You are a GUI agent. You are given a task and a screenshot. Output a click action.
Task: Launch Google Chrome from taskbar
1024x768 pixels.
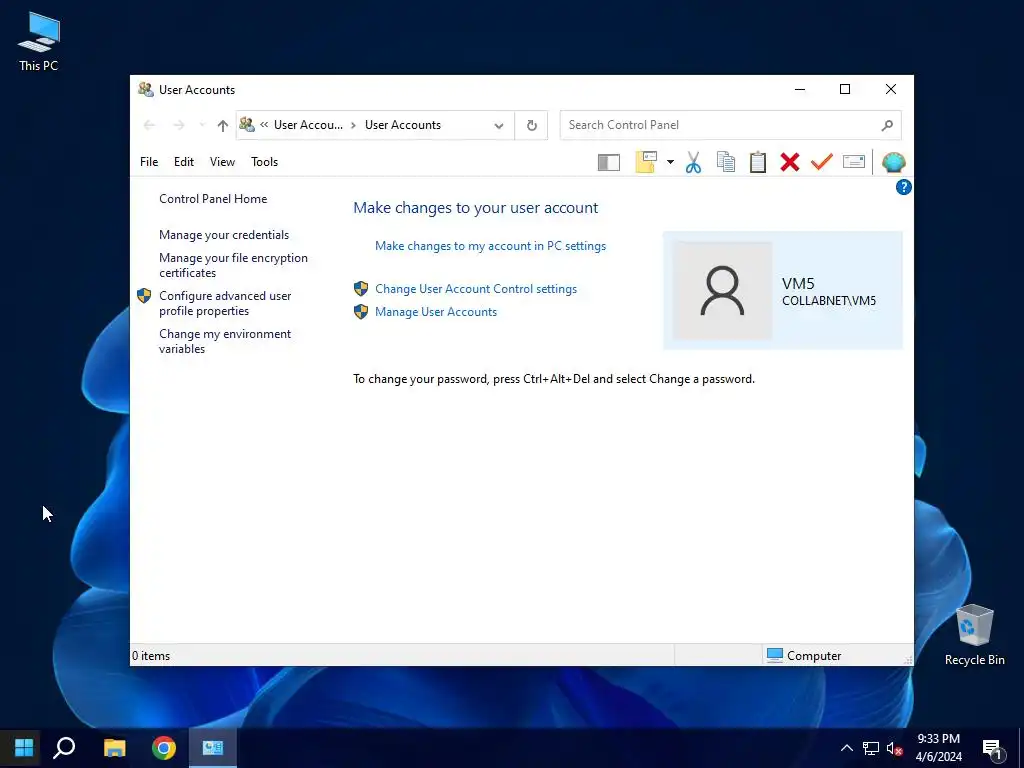[164, 747]
